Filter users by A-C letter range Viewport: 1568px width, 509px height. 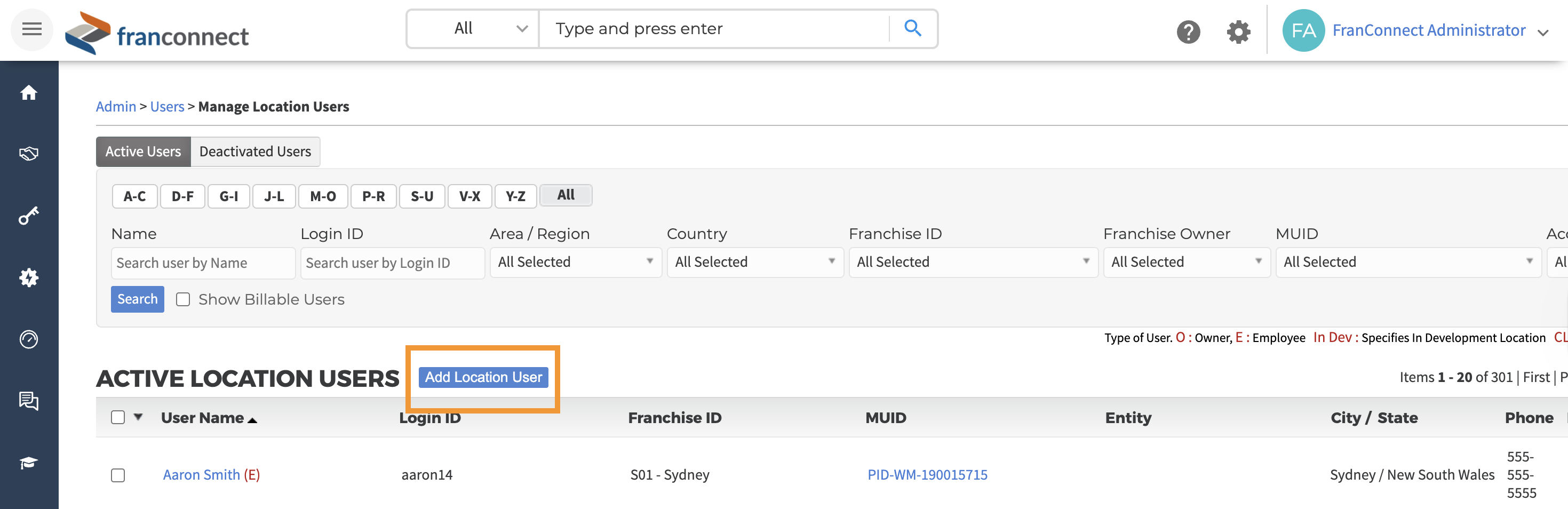pos(134,196)
